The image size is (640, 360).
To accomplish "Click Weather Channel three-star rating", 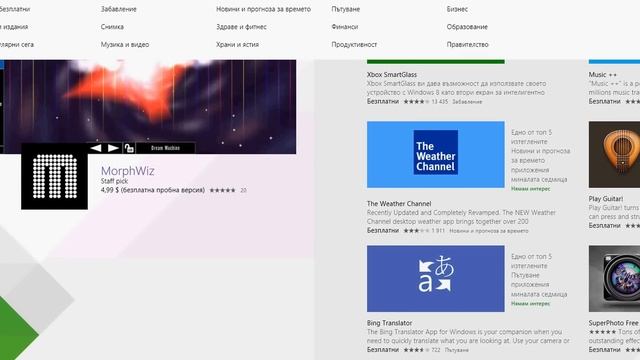I will pyautogui.click(x=416, y=231).
